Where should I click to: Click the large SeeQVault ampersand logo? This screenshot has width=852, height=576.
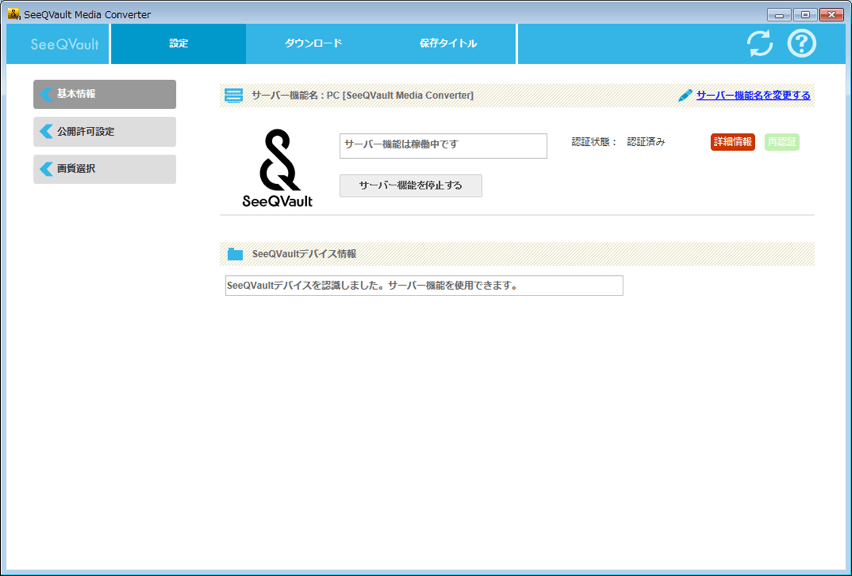point(278,168)
